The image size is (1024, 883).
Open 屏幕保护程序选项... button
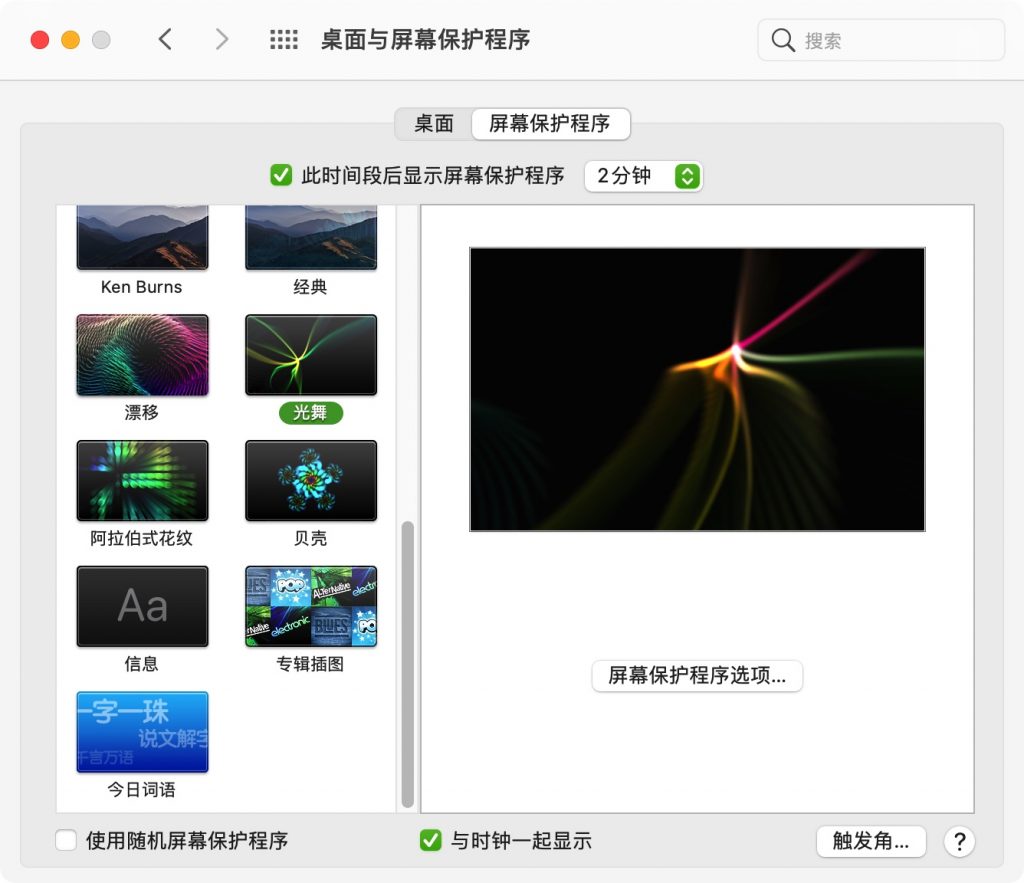pyautogui.click(x=697, y=675)
